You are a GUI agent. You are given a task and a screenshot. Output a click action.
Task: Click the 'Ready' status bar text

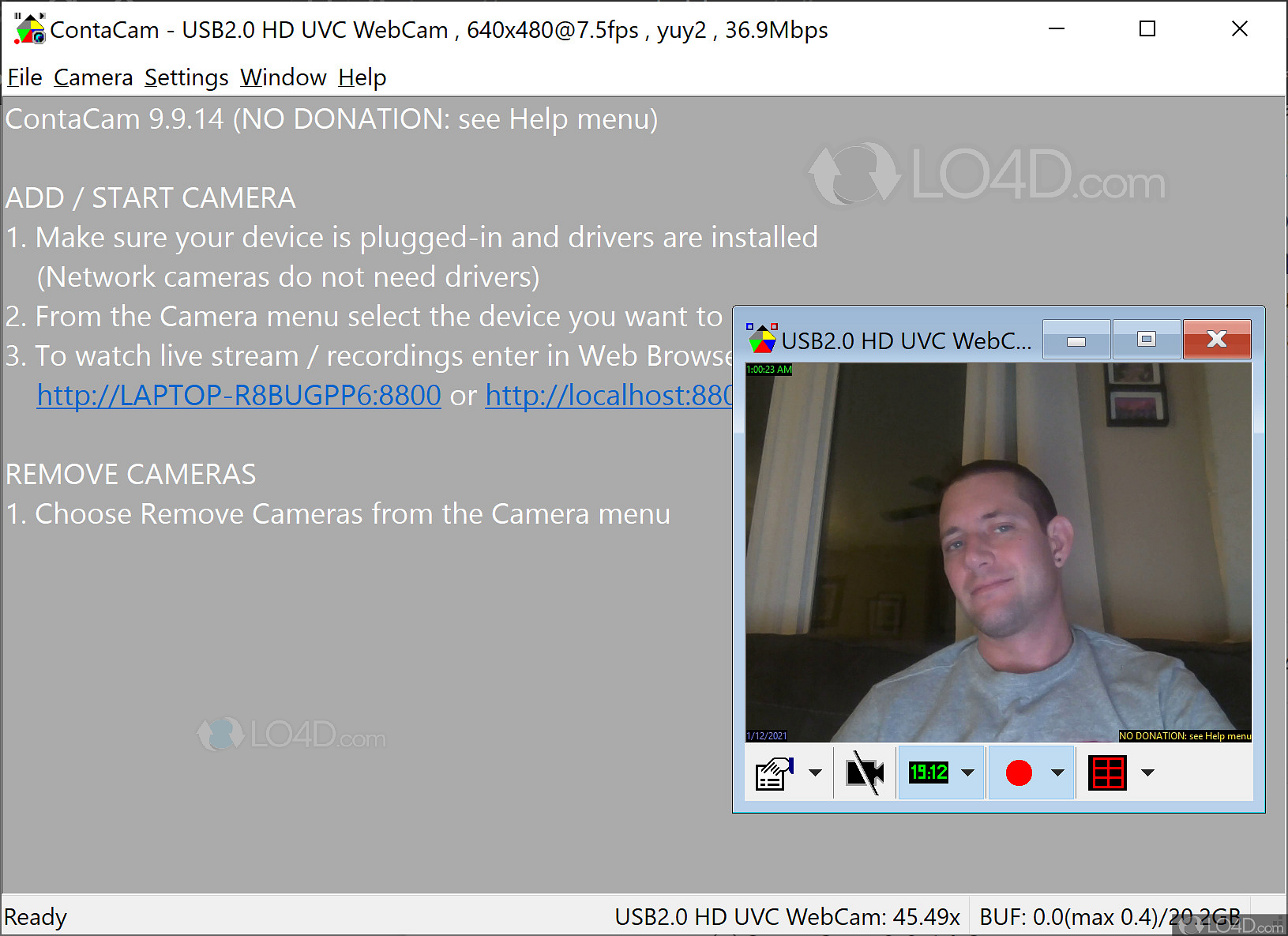[36, 917]
